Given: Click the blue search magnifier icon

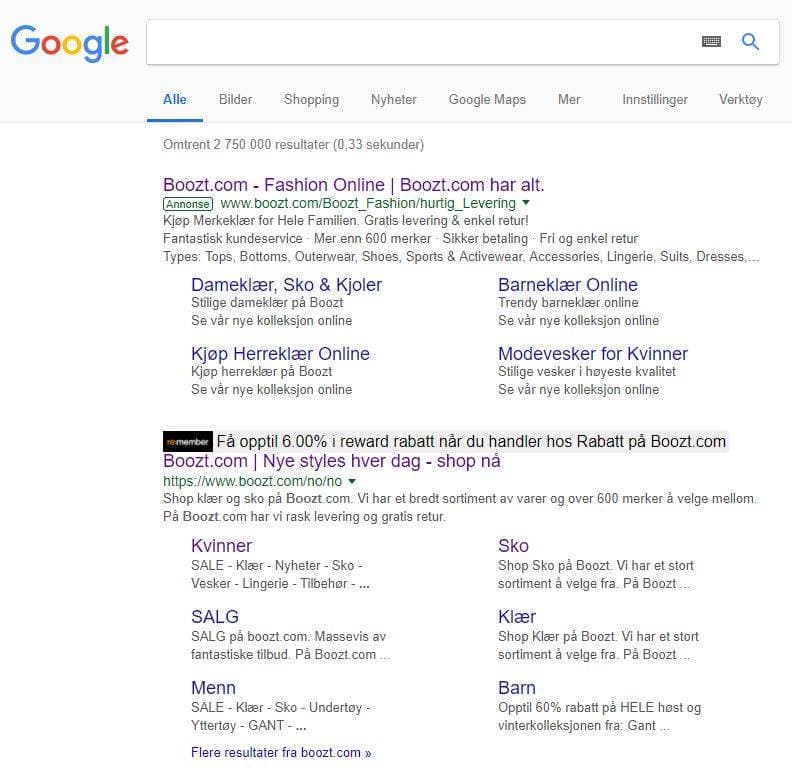Looking at the screenshot, I should [x=750, y=41].
